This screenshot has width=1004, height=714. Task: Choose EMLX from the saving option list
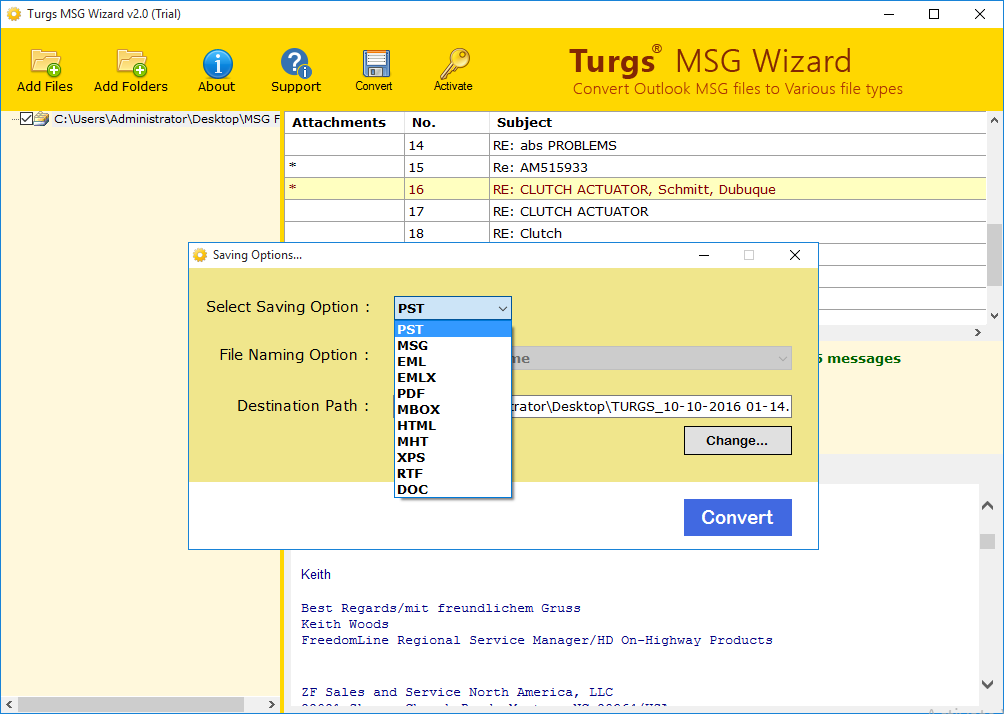point(453,377)
